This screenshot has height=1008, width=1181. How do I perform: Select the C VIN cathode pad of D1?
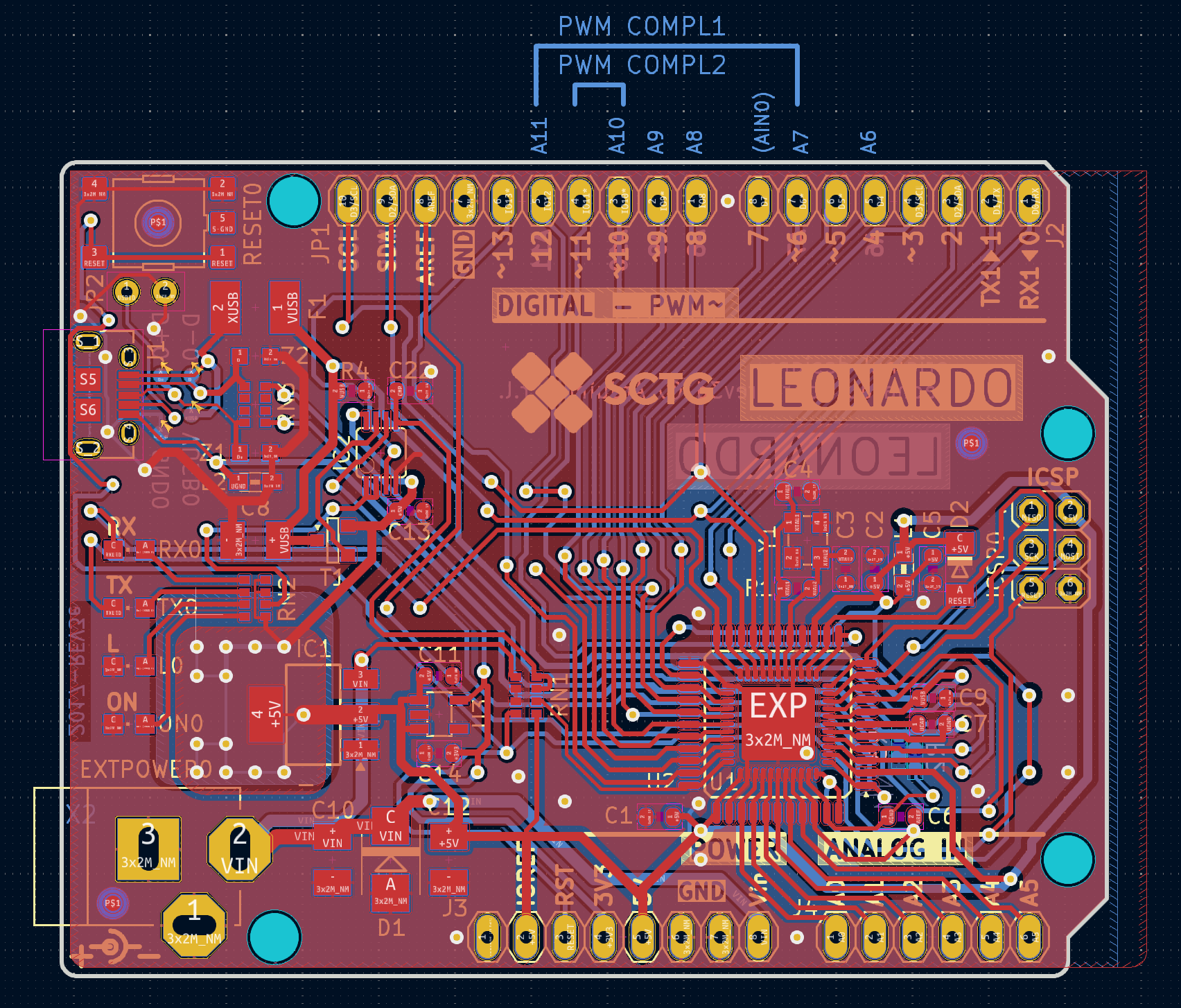click(390, 826)
